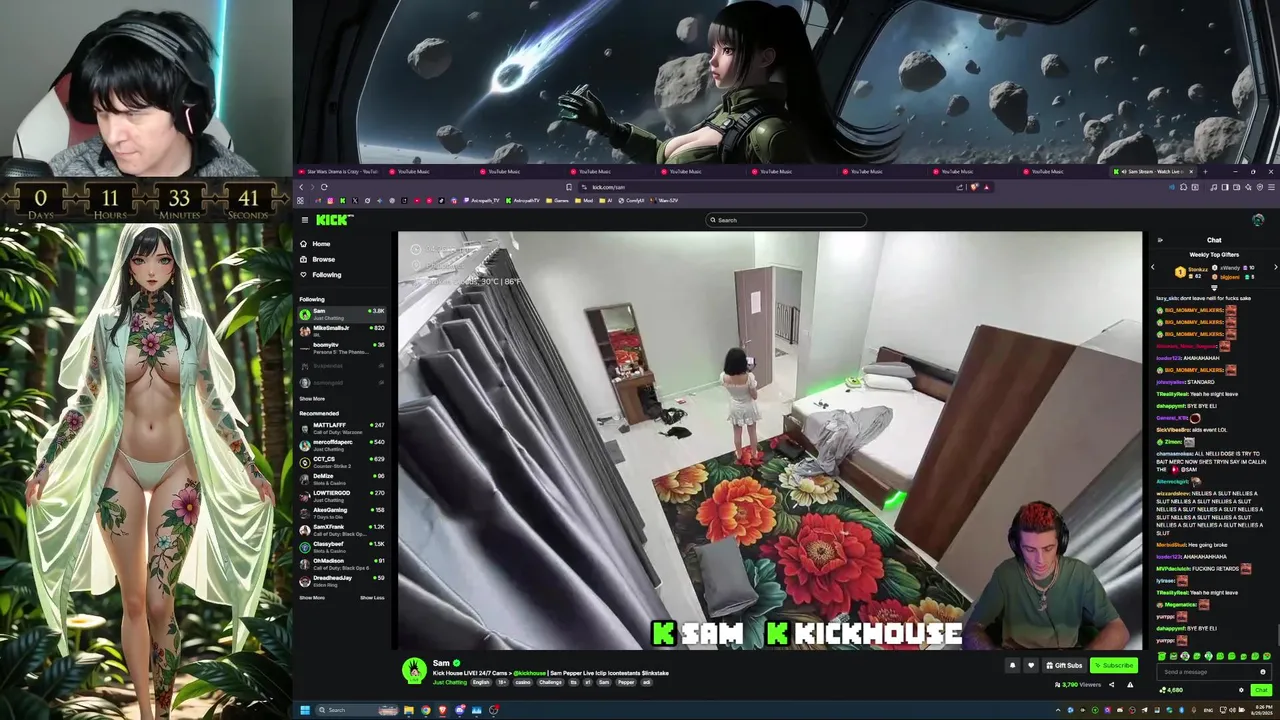Open recommended channel LOWTIERGOD
The width and height of the screenshot is (1280, 720).
[x=342, y=495]
